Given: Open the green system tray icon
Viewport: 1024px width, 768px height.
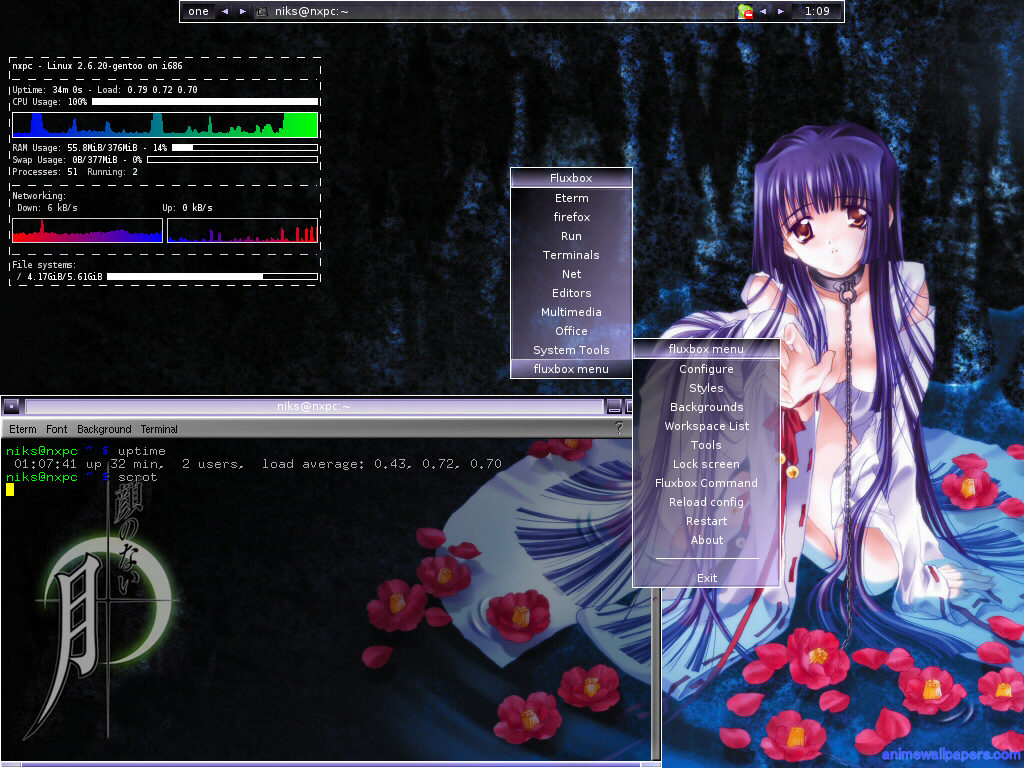Looking at the screenshot, I should pos(745,11).
